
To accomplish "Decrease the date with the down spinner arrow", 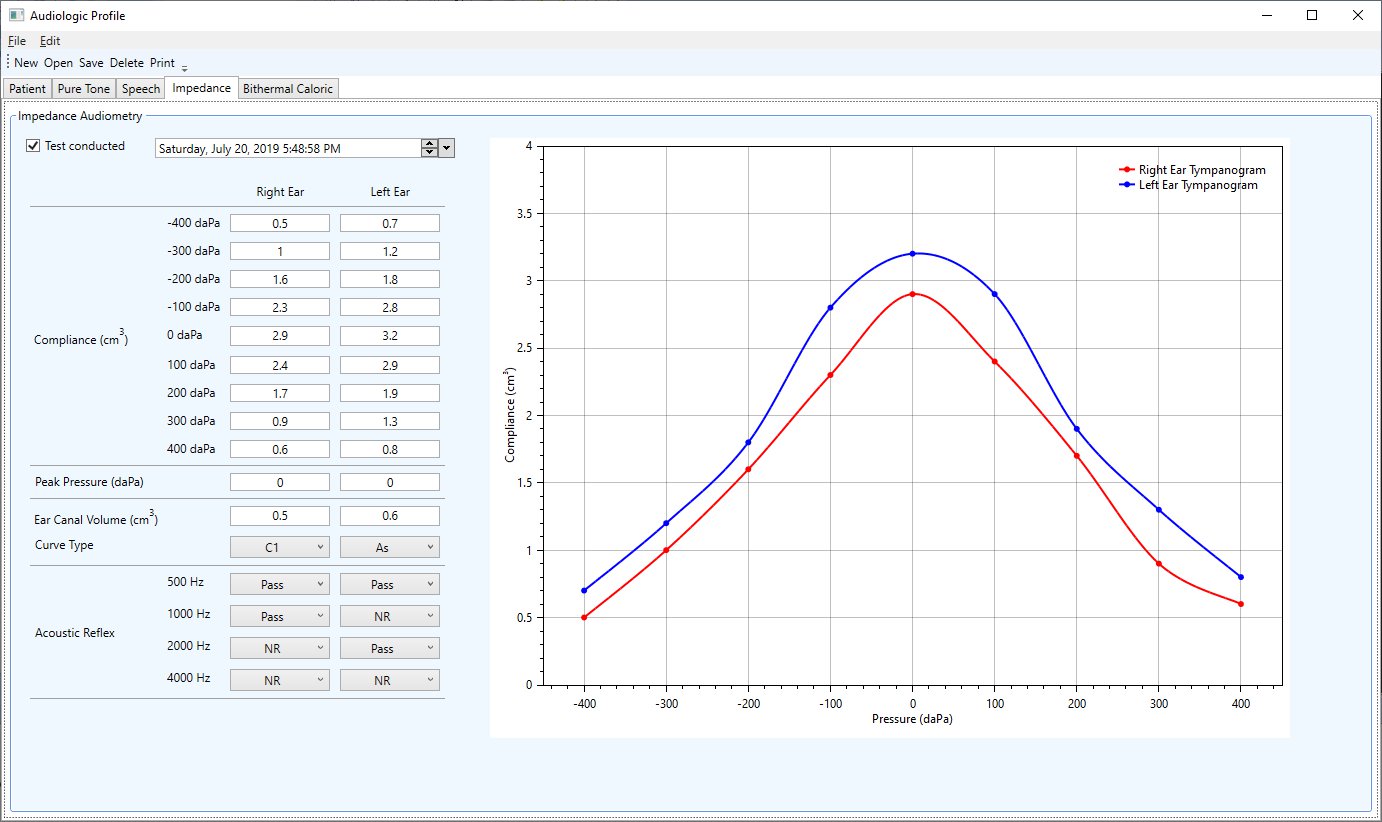I will (x=430, y=152).
